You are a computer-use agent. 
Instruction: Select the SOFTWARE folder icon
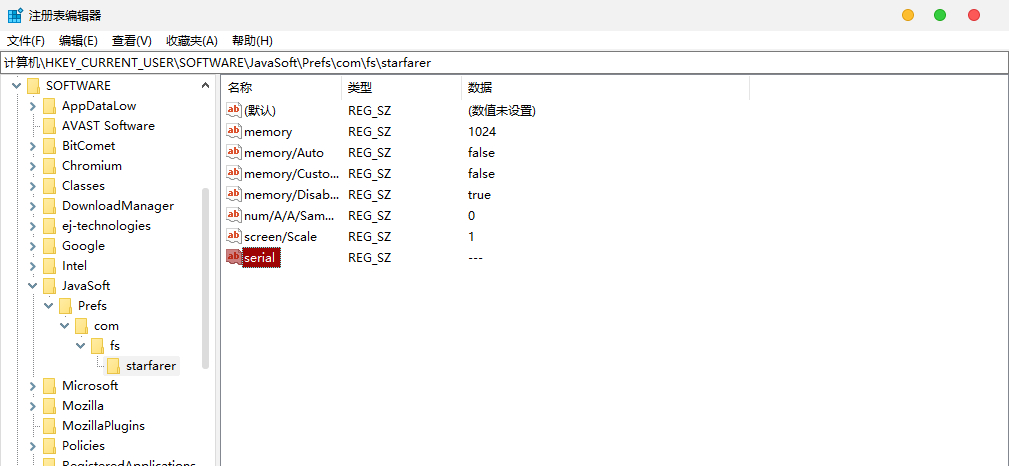[33, 86]
